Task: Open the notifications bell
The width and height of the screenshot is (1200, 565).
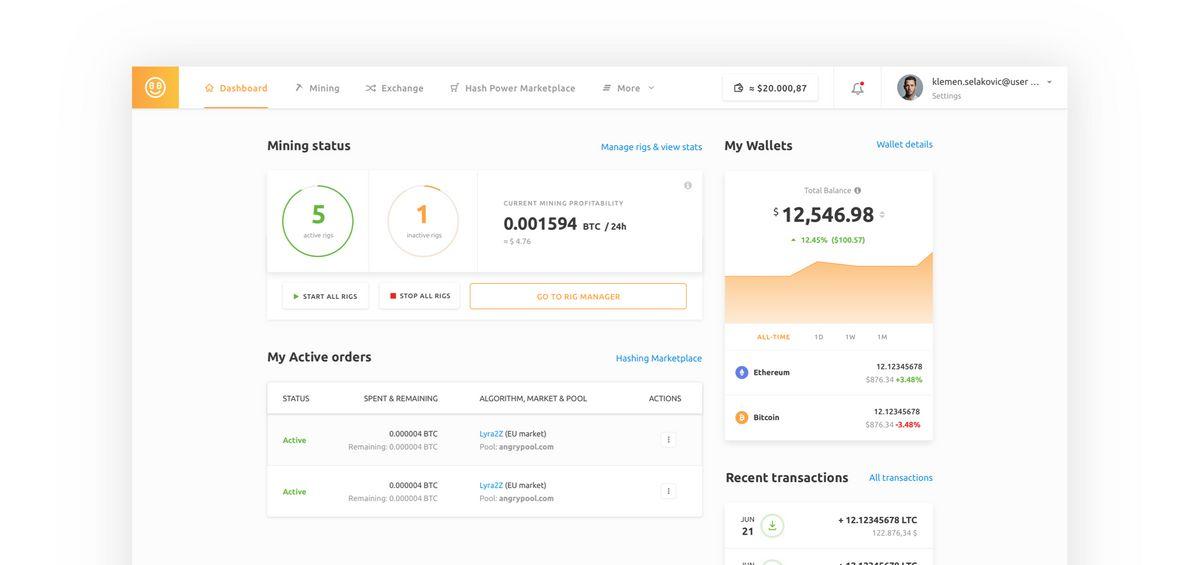Action: click(857, 88)
